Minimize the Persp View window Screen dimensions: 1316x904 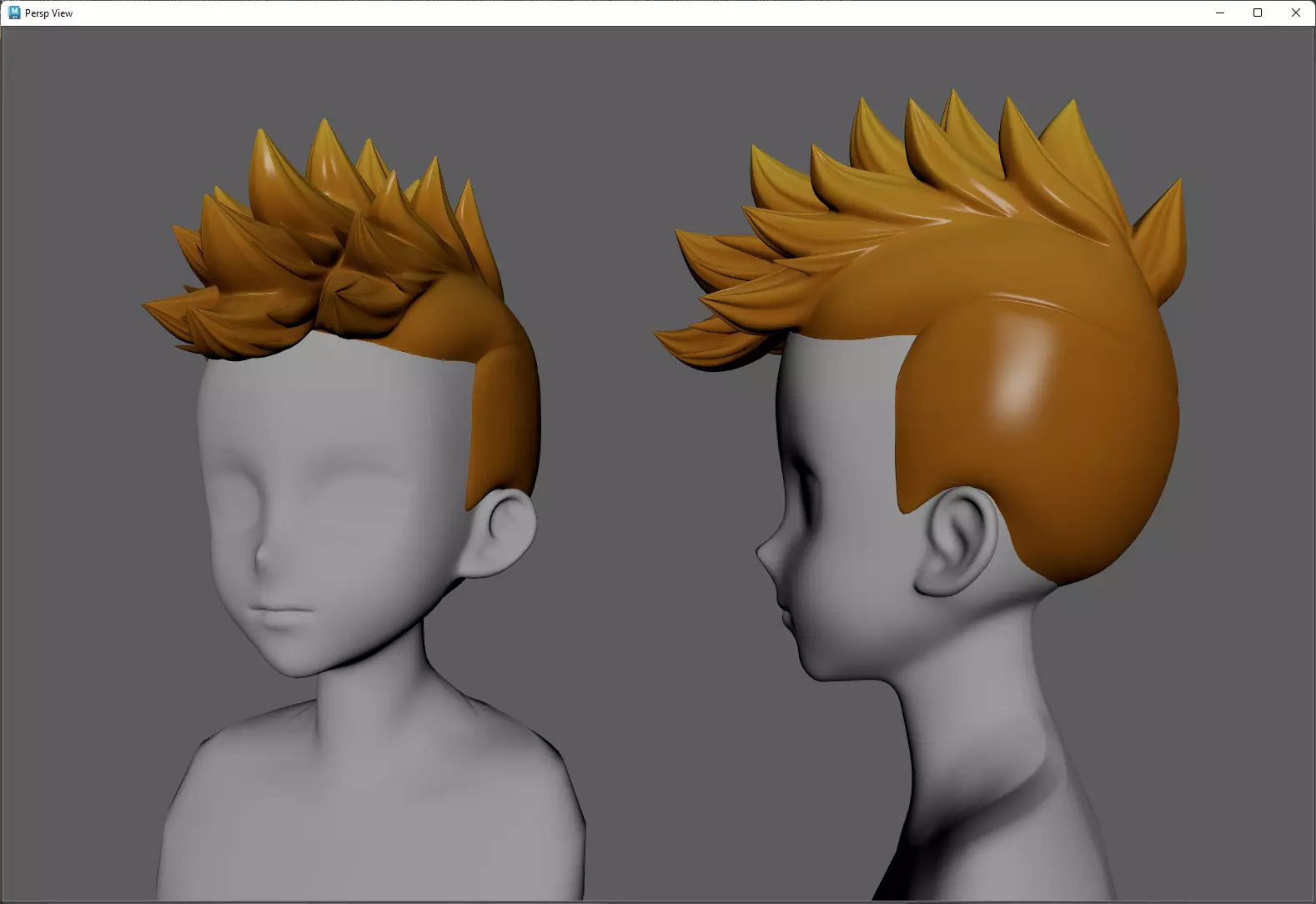coord(1220,13)
